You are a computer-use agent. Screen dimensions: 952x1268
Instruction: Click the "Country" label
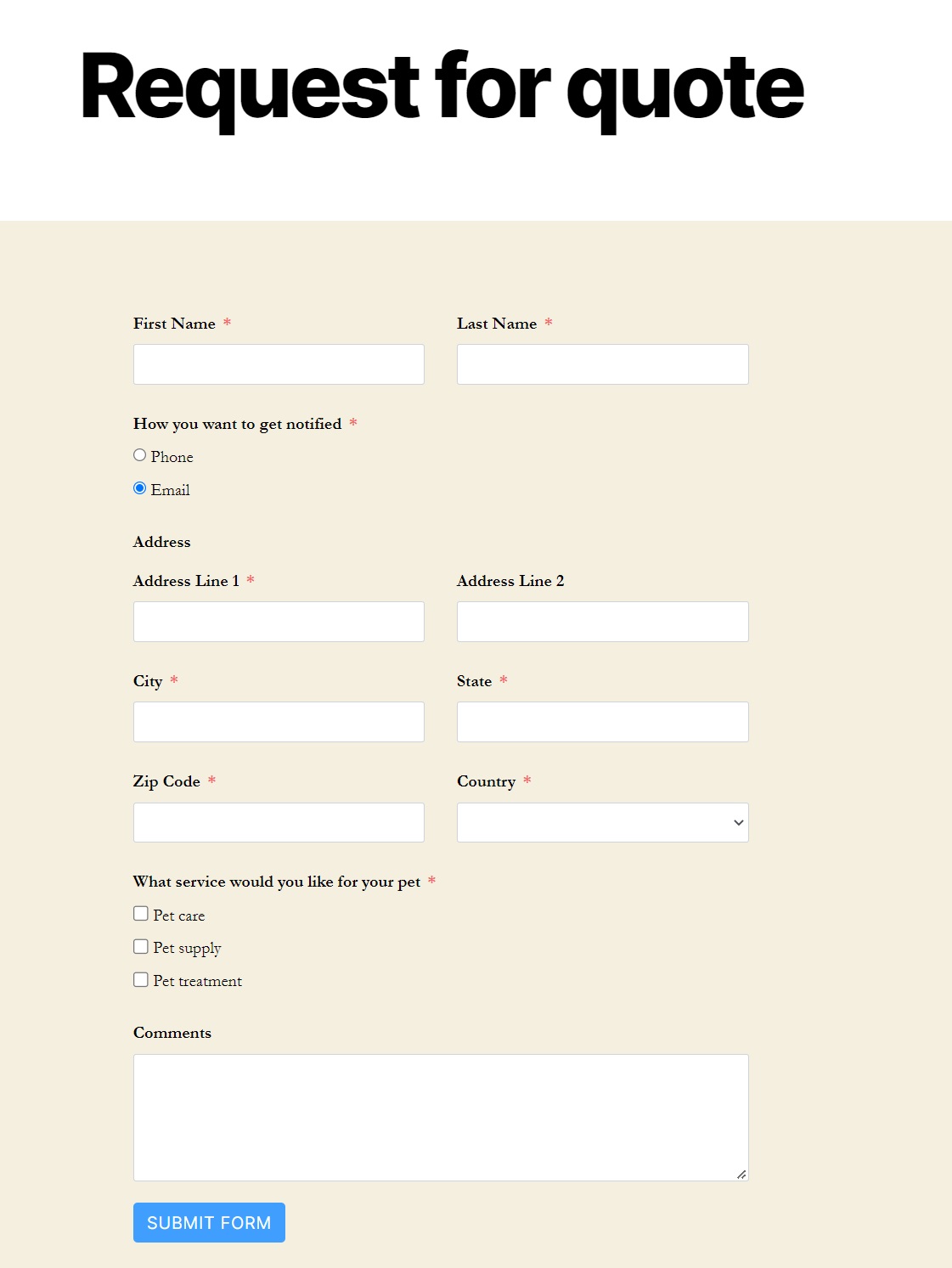point(487,782)
